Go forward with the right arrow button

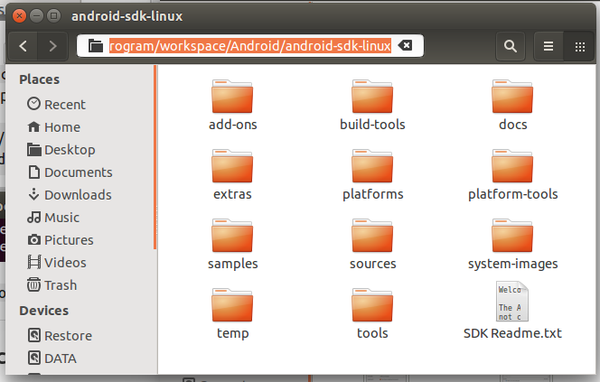tap(53, 46)
